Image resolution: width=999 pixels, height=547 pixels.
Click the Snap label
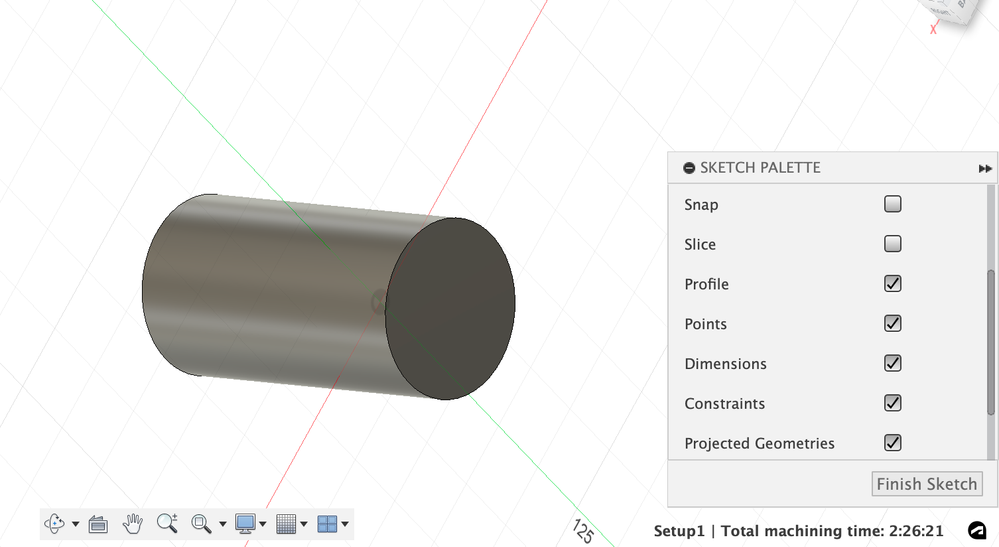701,204
